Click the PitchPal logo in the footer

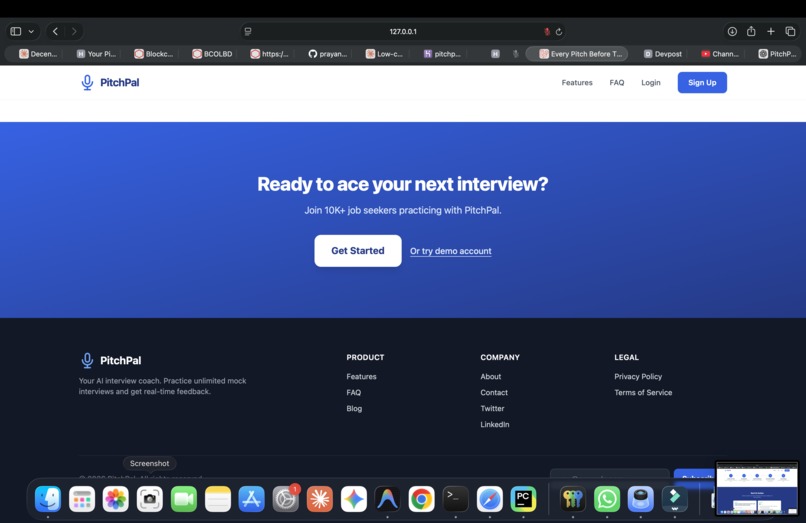click(x=111, y=360)
